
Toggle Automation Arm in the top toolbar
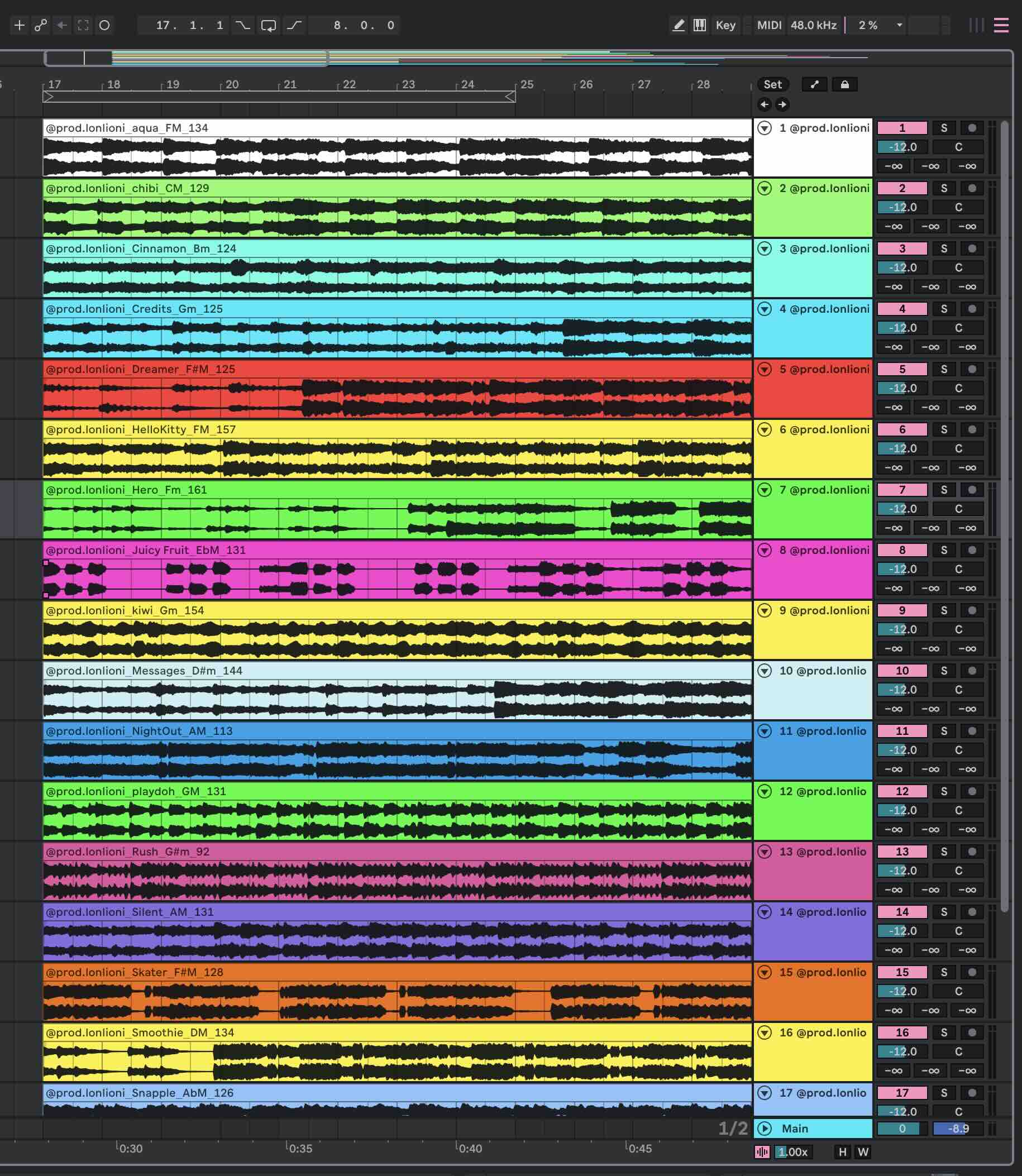[x=41, y=25]
